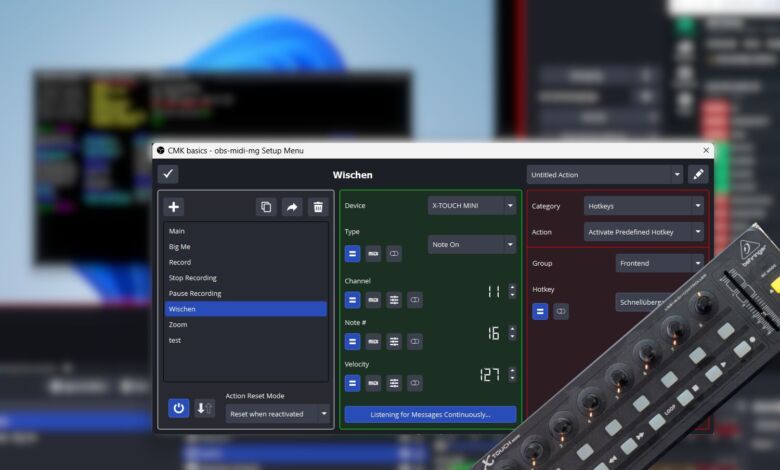
Task: Select the Big Me binding
Action: (246, 247)
